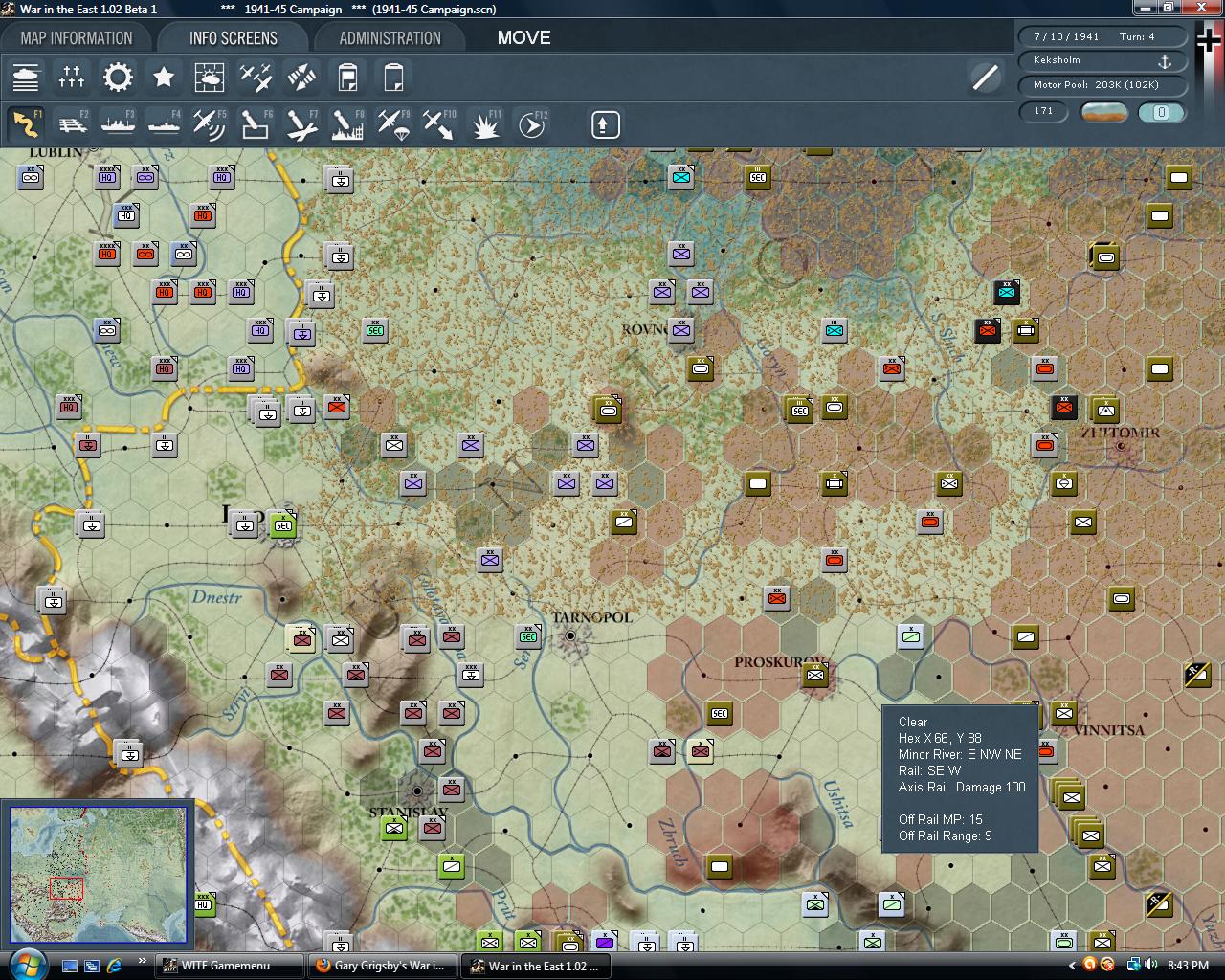Select F1 Move mode
This screenshot has height=980, width=1225.
(26, 124)
